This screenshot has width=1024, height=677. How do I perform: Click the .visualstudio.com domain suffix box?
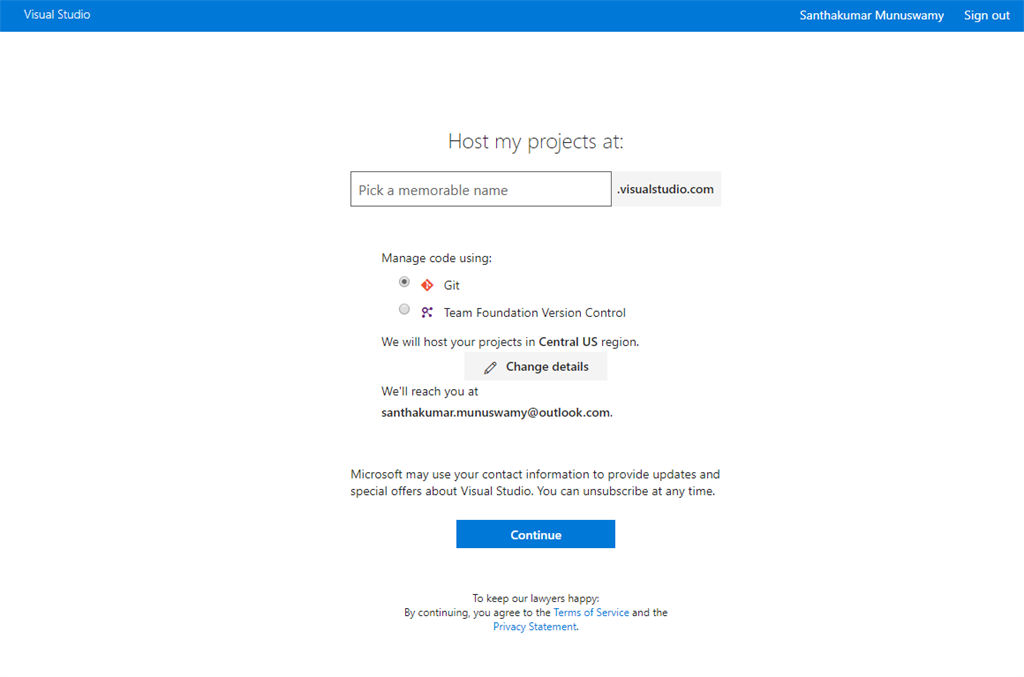pyautogui.click(x=666, y=189)
